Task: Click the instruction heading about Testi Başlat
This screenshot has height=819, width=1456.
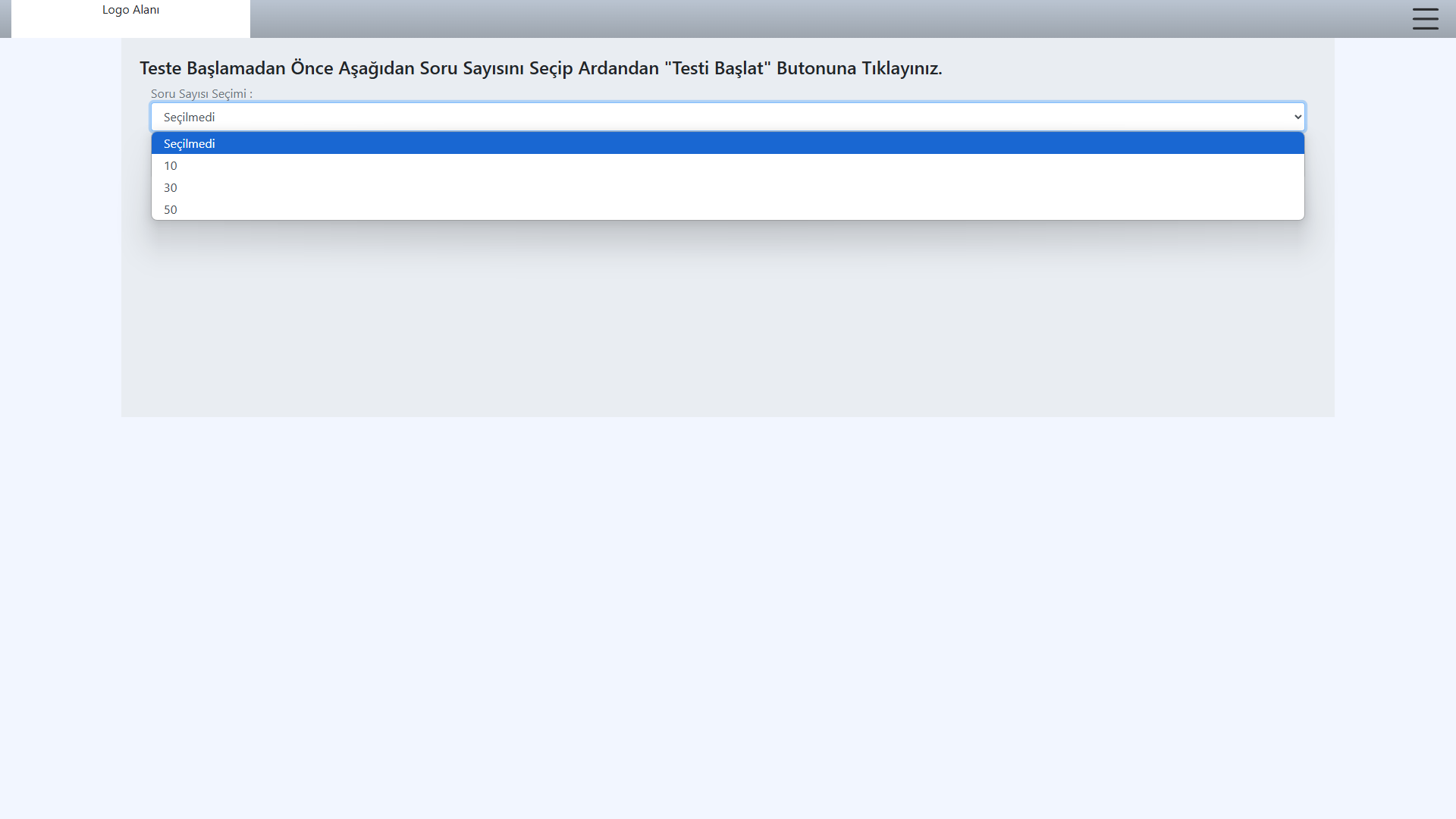Action: pyautogui.click(x=540, y=68)
